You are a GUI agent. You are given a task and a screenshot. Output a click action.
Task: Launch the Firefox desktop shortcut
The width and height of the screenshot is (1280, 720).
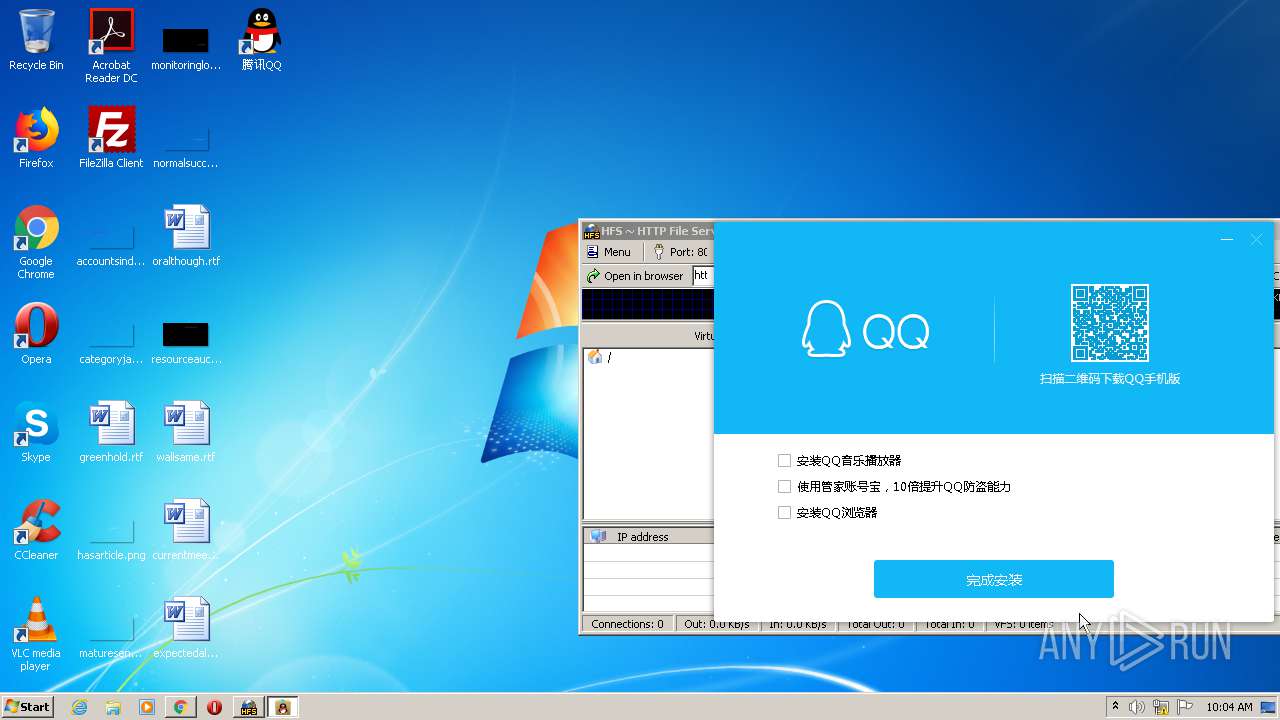pyautogui.click(x=36, y=138)
